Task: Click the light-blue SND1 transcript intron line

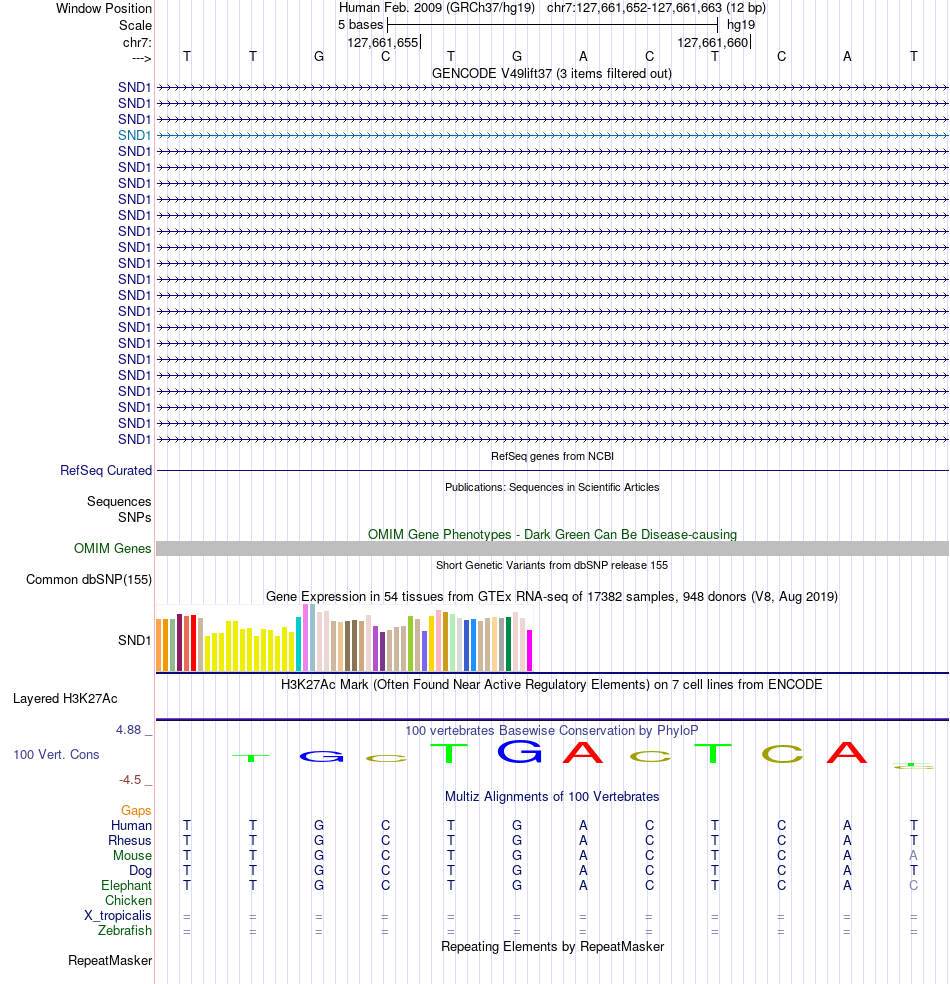Action: tap(552, 136)
